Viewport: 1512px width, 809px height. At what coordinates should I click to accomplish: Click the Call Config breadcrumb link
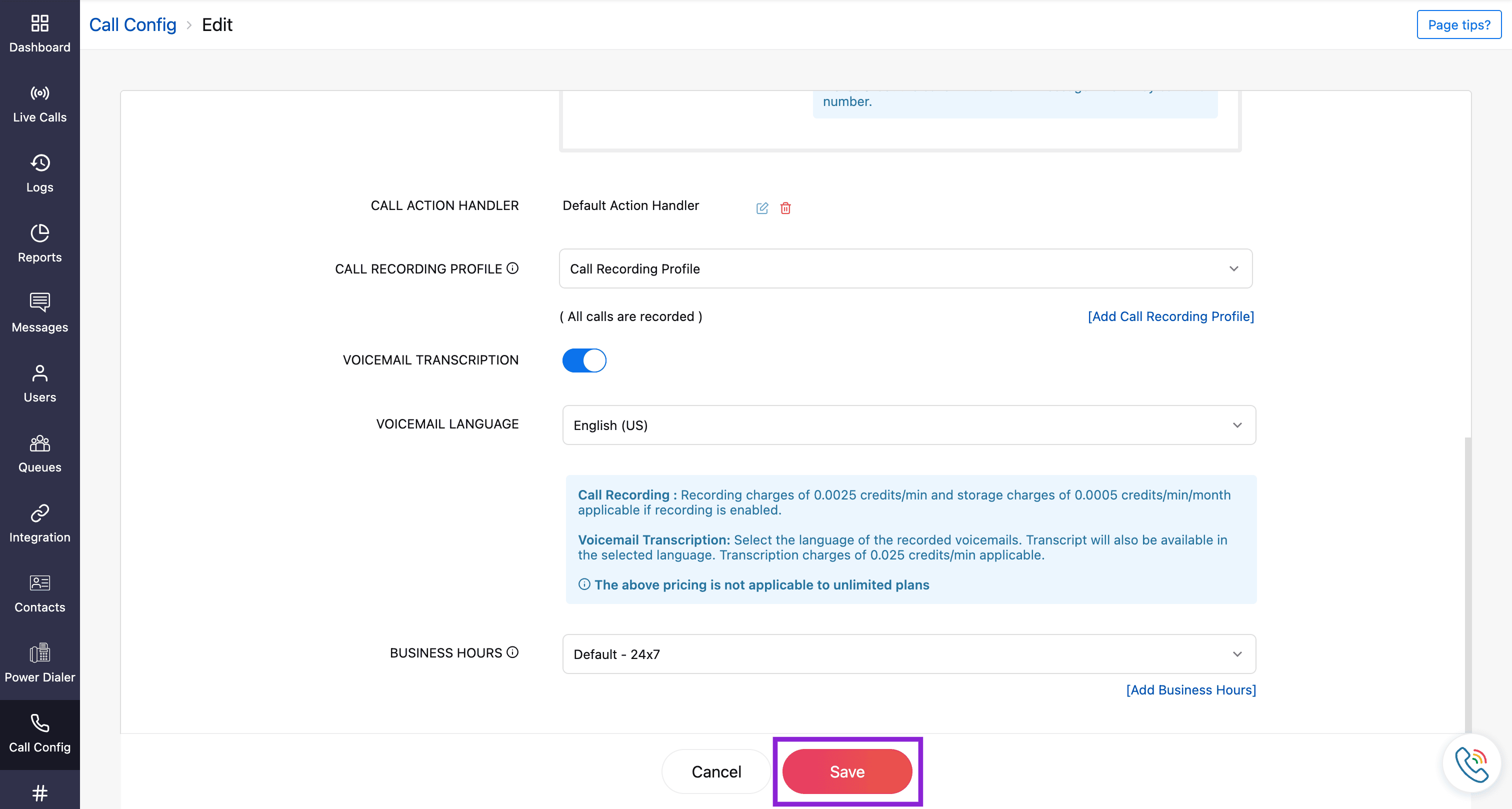[132, 24]
